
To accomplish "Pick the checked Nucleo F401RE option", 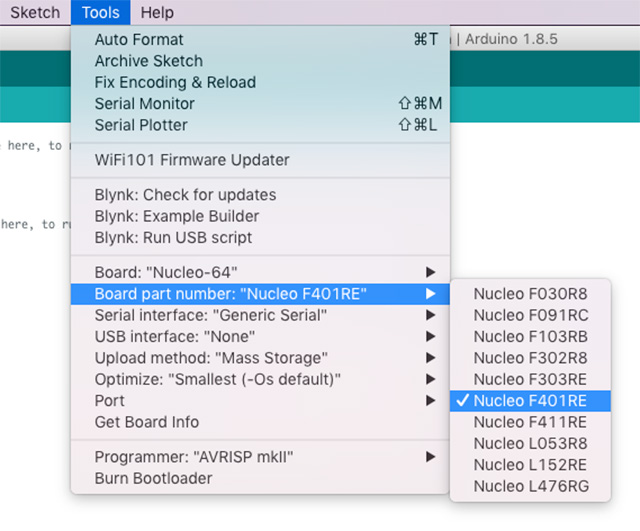I will point(530,401).
